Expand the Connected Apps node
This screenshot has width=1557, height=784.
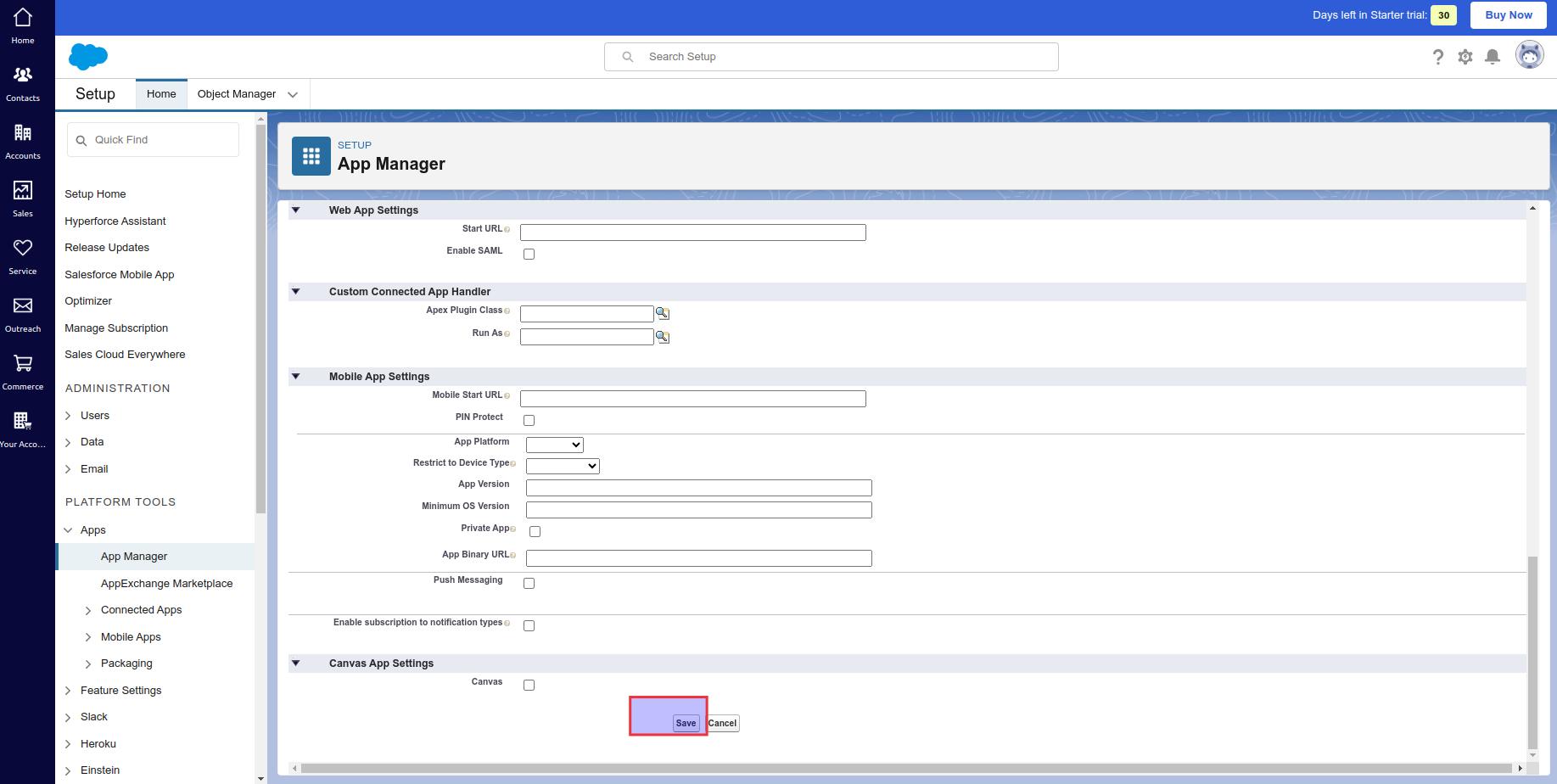88,611
